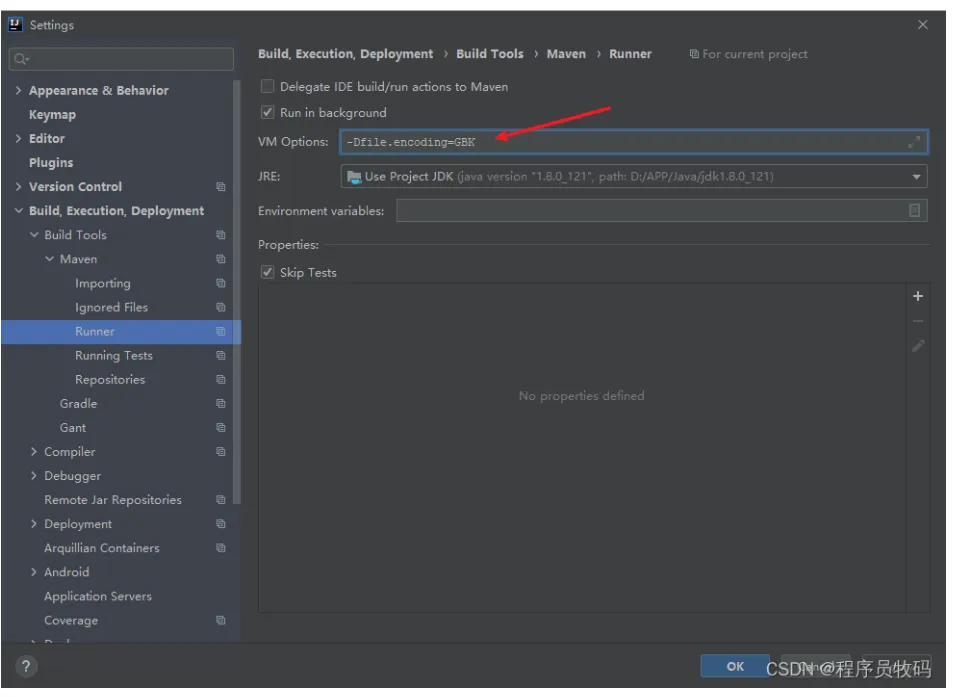Click the project-level icon beside Importing
972x697 pixels.
(221, 283)
